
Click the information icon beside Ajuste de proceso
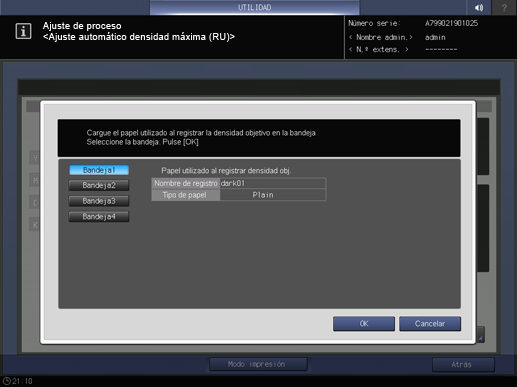point(23,31)
